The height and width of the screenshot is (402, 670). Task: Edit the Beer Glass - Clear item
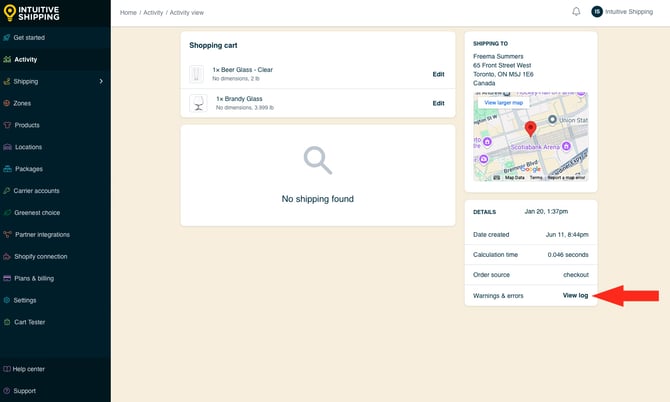point(438,74)
